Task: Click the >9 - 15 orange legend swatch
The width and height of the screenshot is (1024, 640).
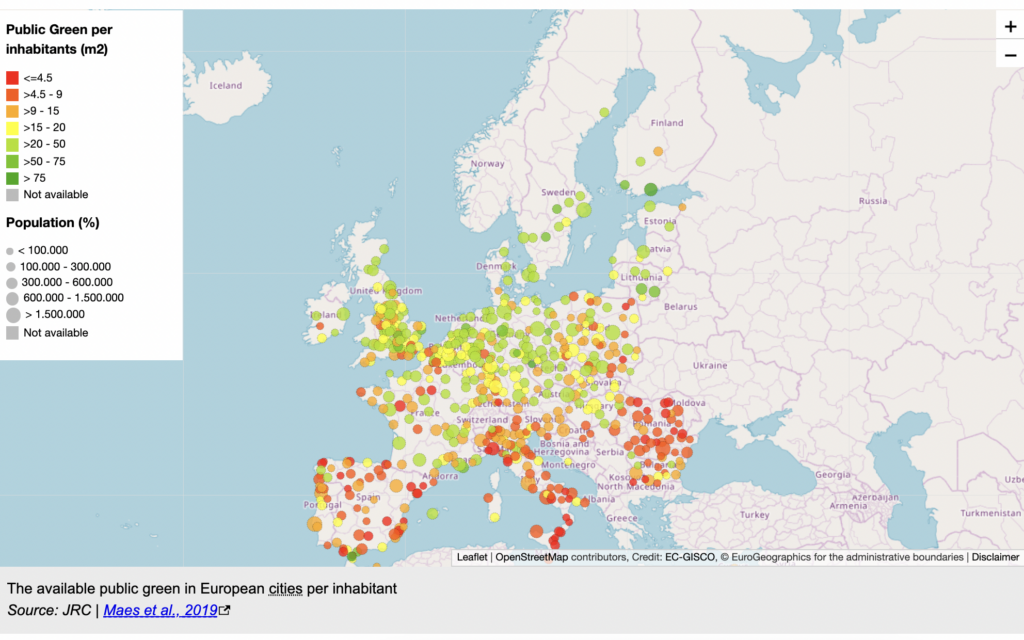Action: point(12,111)
